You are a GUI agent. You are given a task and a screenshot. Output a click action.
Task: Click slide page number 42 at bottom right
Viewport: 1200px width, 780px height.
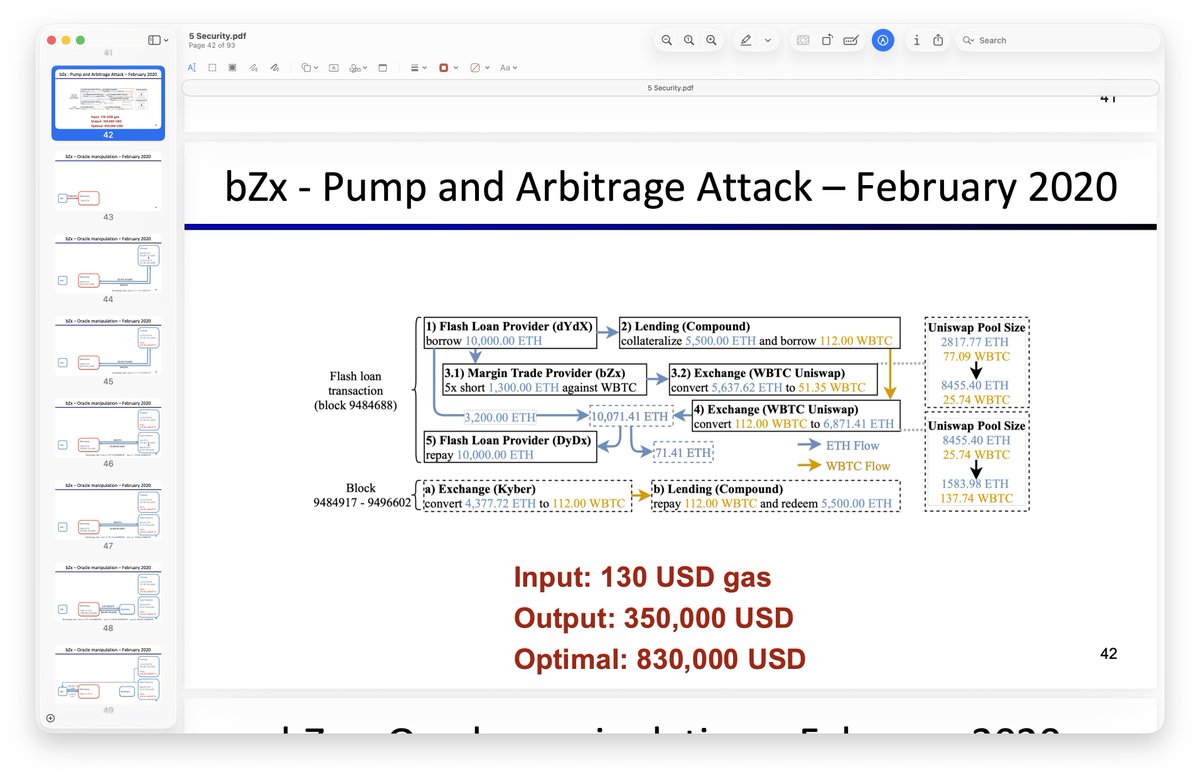click(x=1108, y=654)
